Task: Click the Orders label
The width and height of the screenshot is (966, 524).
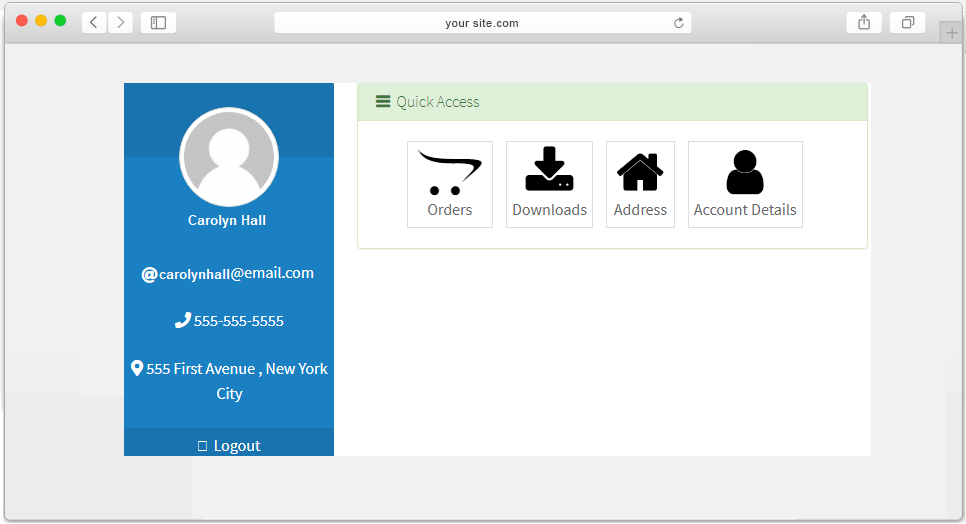Action: tap(450, 210)
